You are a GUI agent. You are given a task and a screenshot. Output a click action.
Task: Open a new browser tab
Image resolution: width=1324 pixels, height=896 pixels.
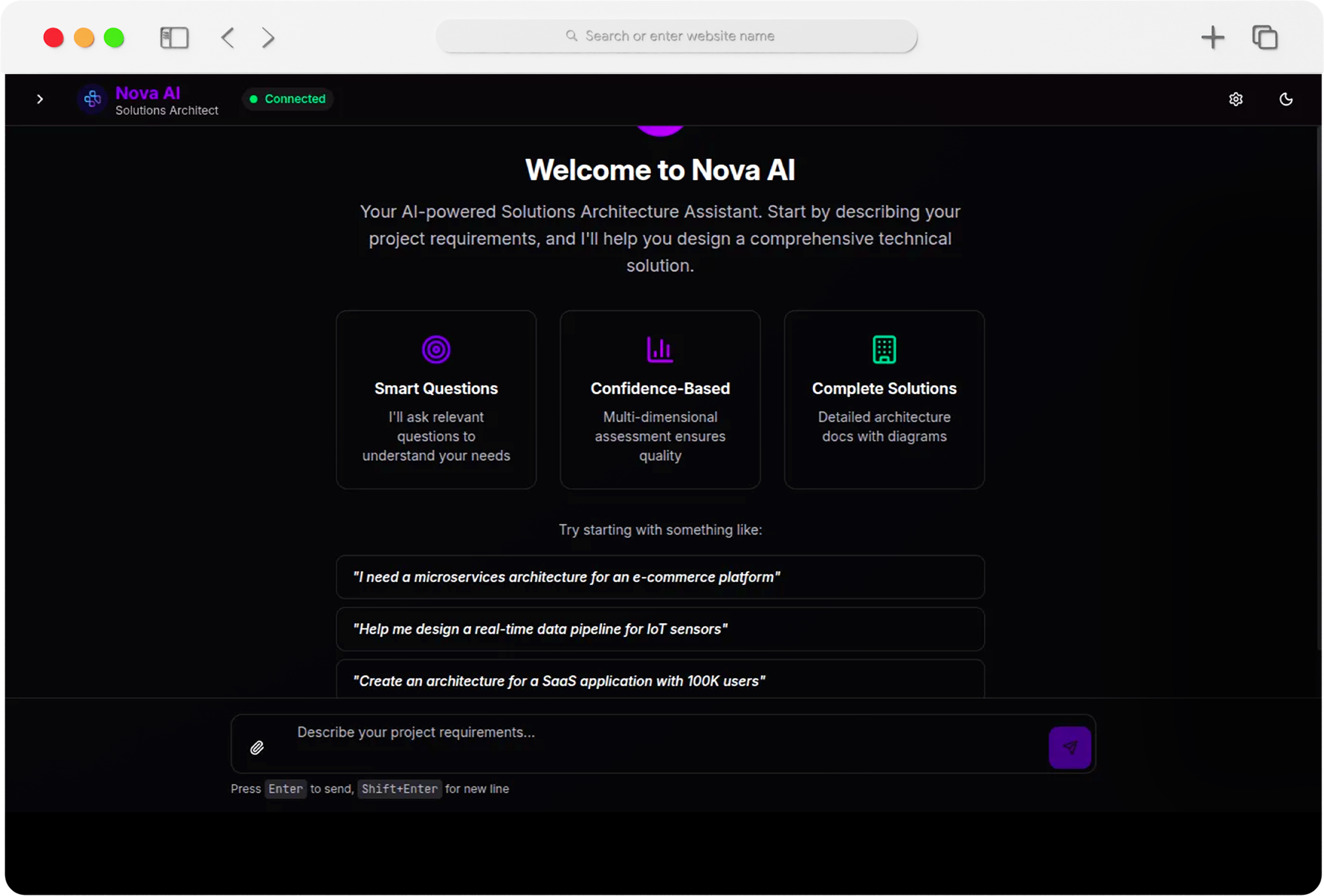1213,38
